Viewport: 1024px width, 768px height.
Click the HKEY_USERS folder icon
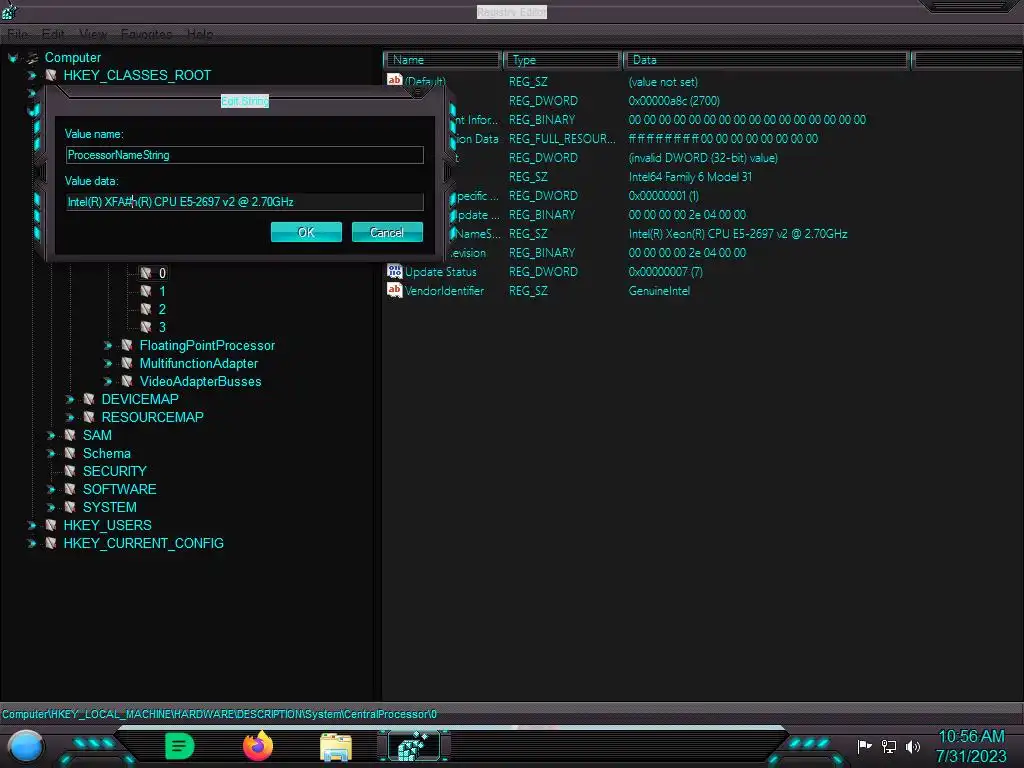pos(50,525)
